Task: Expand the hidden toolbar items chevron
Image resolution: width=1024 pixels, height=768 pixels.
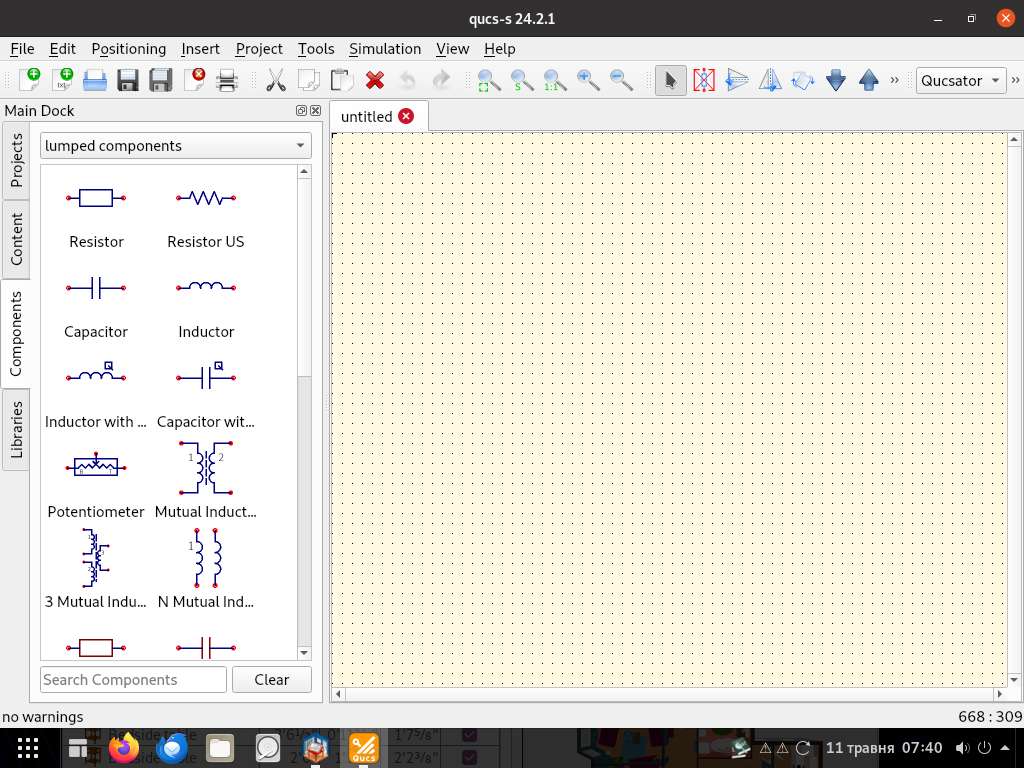Action: [895, 80]
